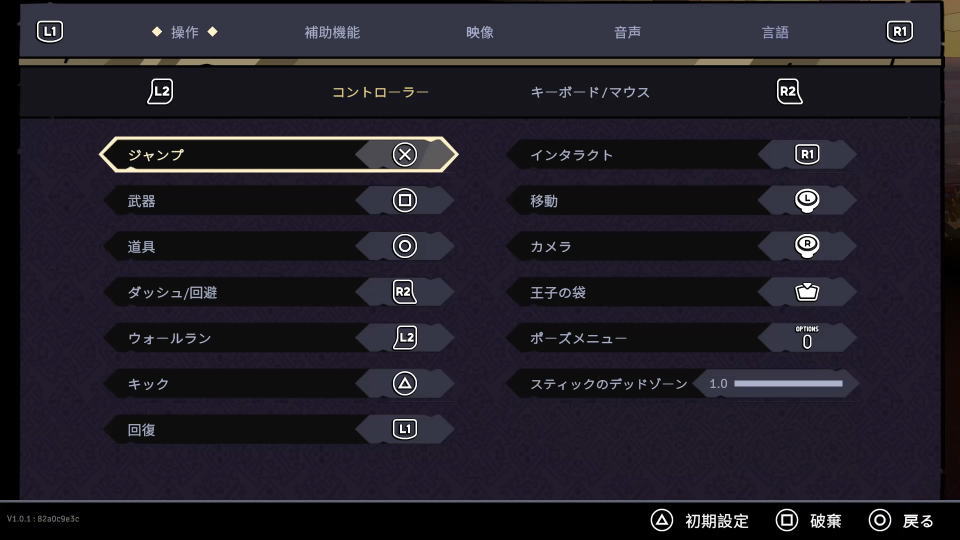Click the touchpad icon for 王子の袋
The image size is (960, 540).
click(807, 292)
